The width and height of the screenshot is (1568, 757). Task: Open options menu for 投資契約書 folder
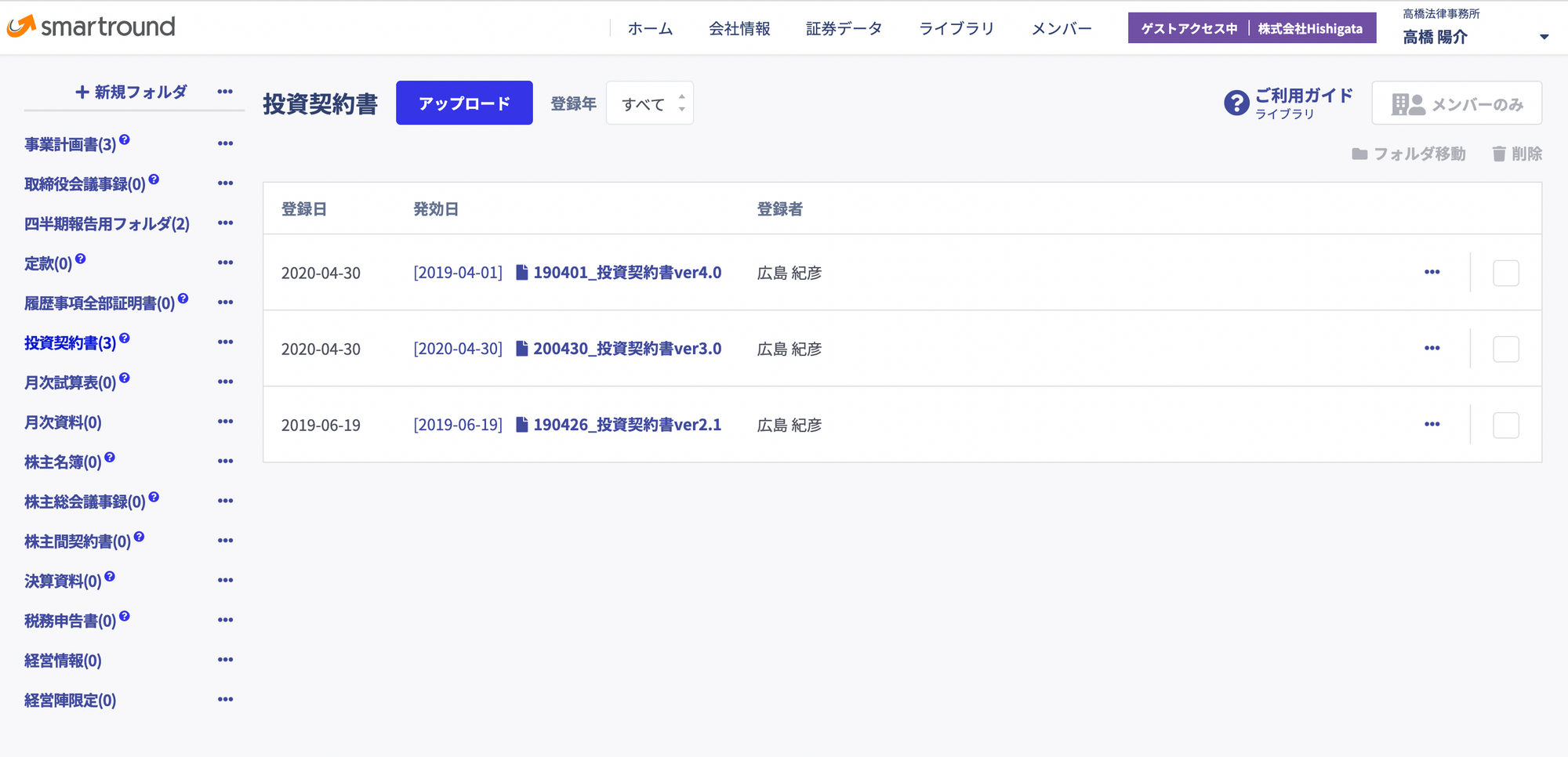pos(225,342)
